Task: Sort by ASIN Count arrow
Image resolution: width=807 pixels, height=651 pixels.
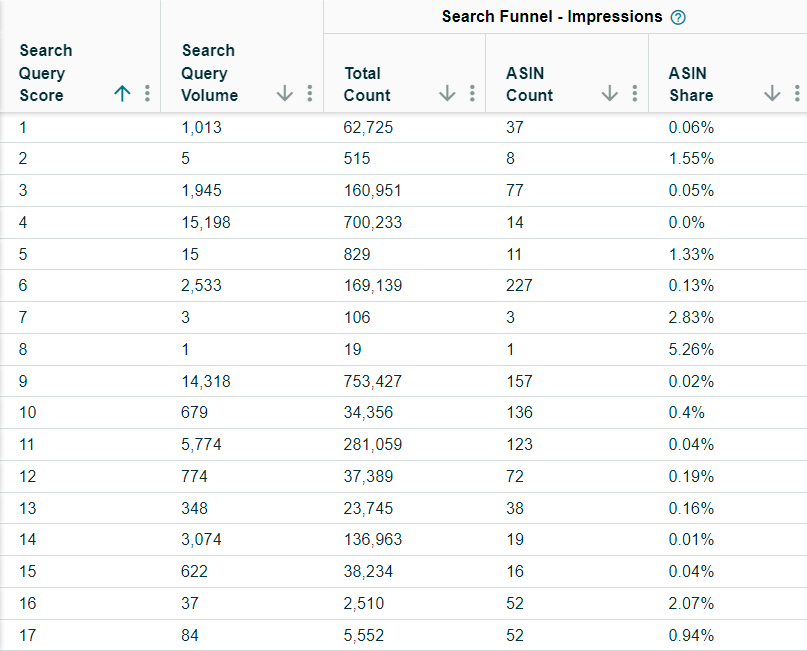Action: tap(610, 94)
